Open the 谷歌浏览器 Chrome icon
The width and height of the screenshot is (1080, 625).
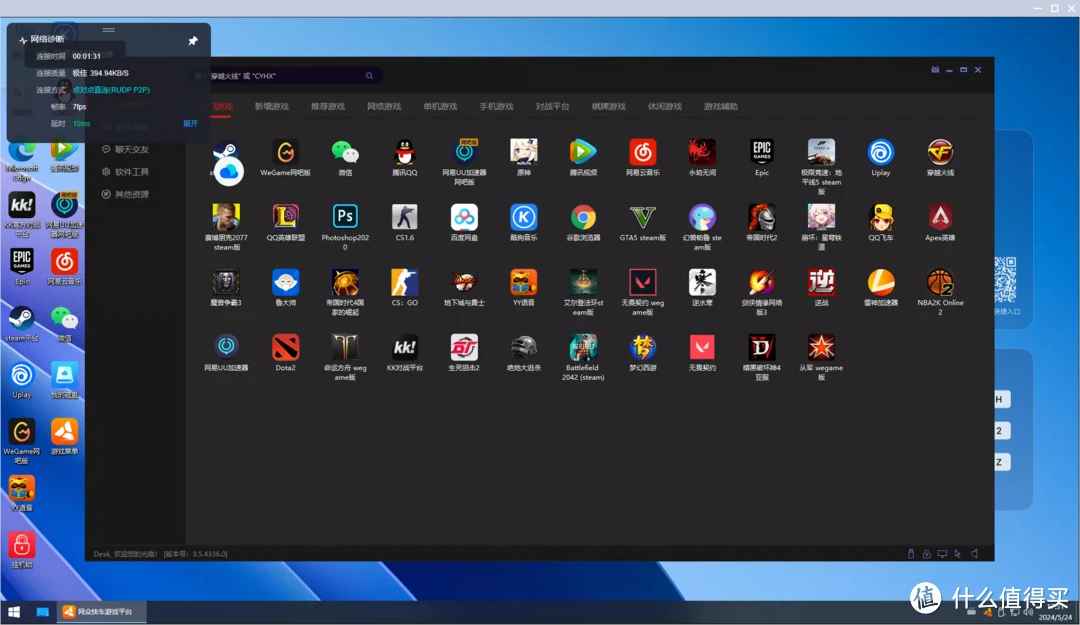[583, 217]
